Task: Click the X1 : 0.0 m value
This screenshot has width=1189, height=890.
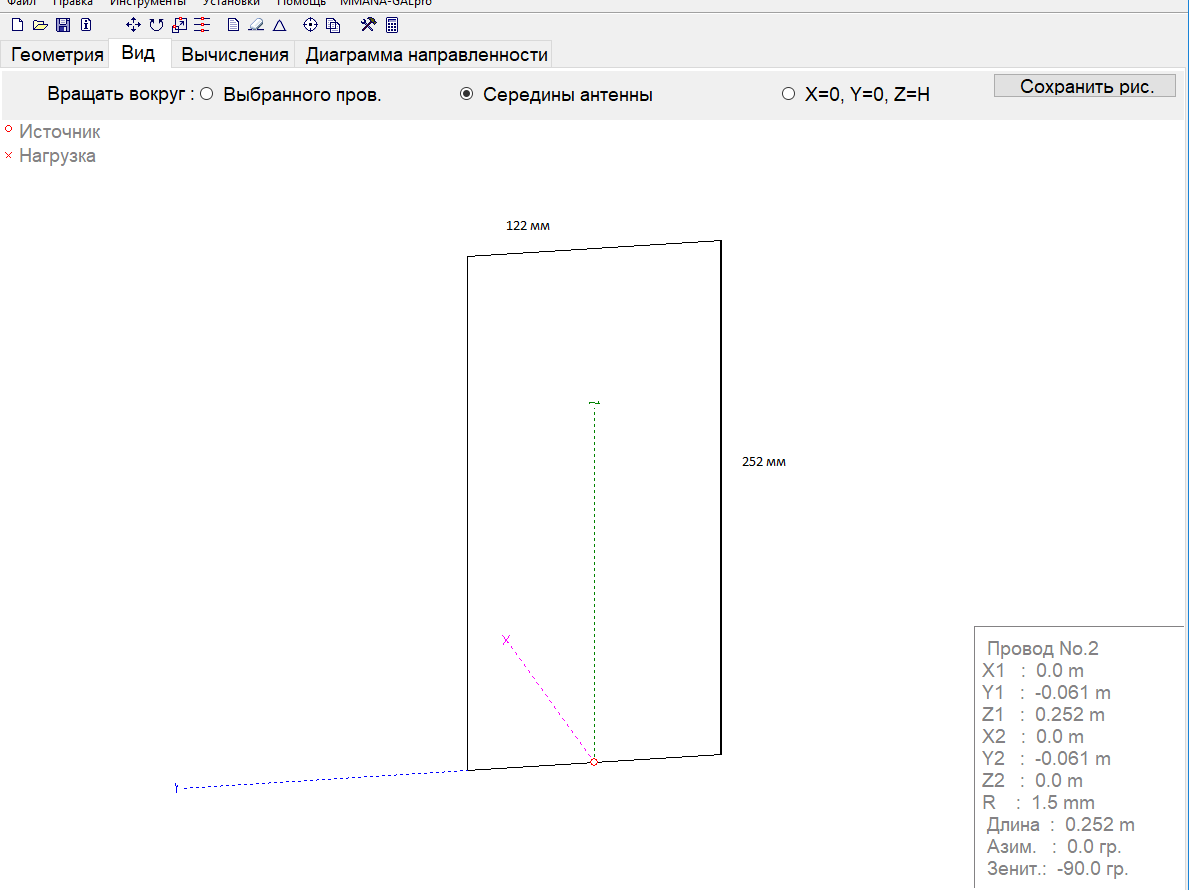Action: [1033, 670]
